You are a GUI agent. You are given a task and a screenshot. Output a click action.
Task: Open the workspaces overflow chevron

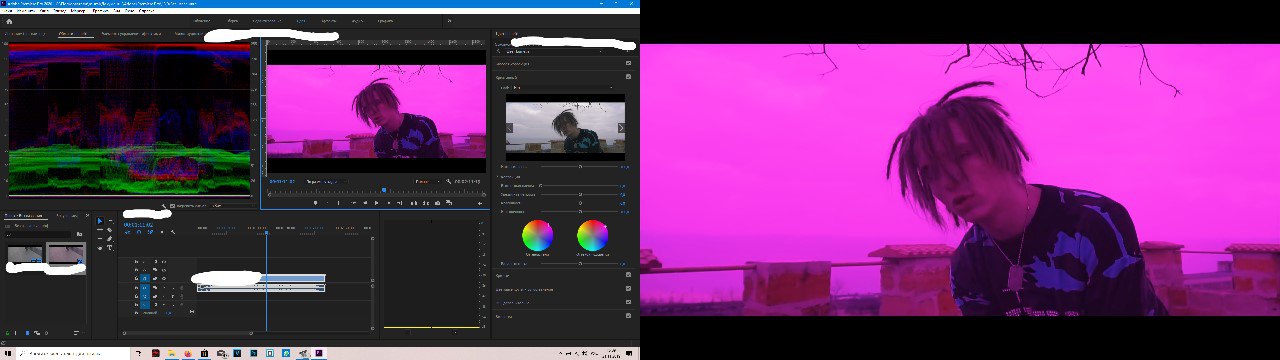449,20
